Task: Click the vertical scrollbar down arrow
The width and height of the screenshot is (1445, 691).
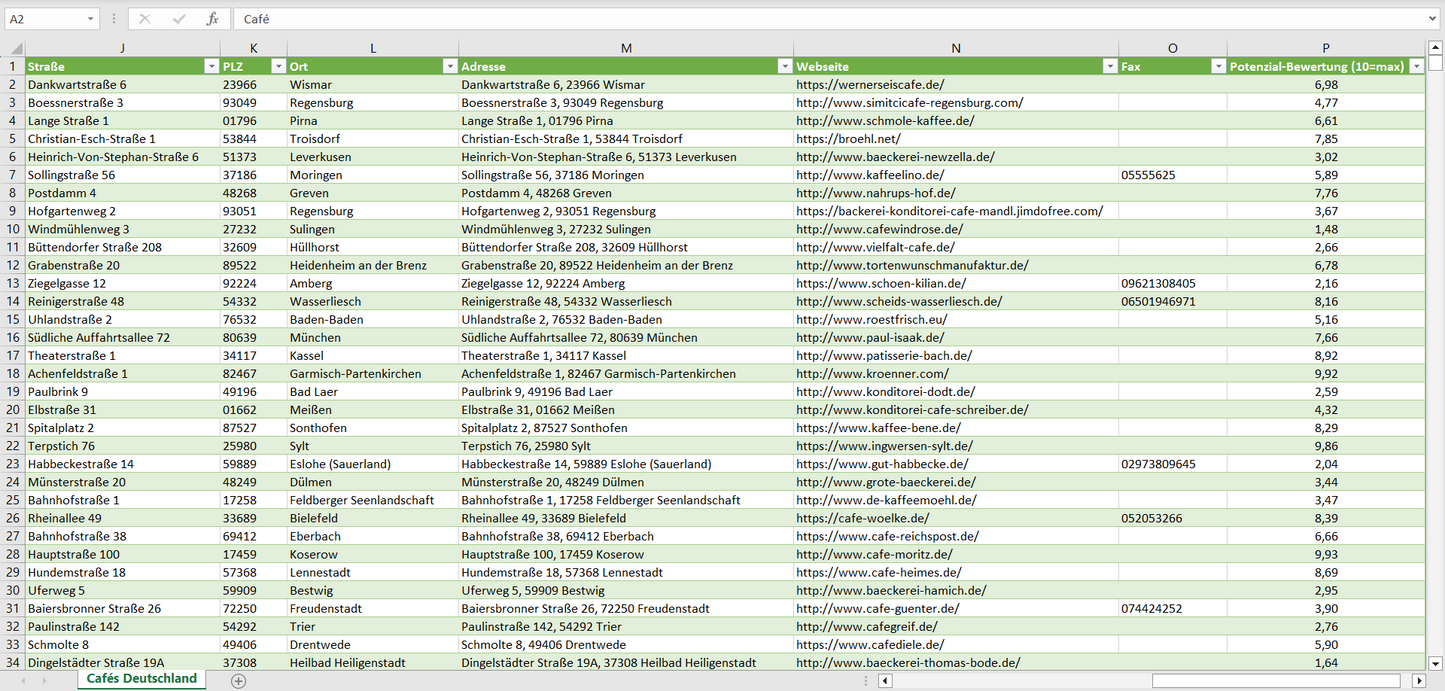Action: pyautogui.click(x=1436, y=662)
